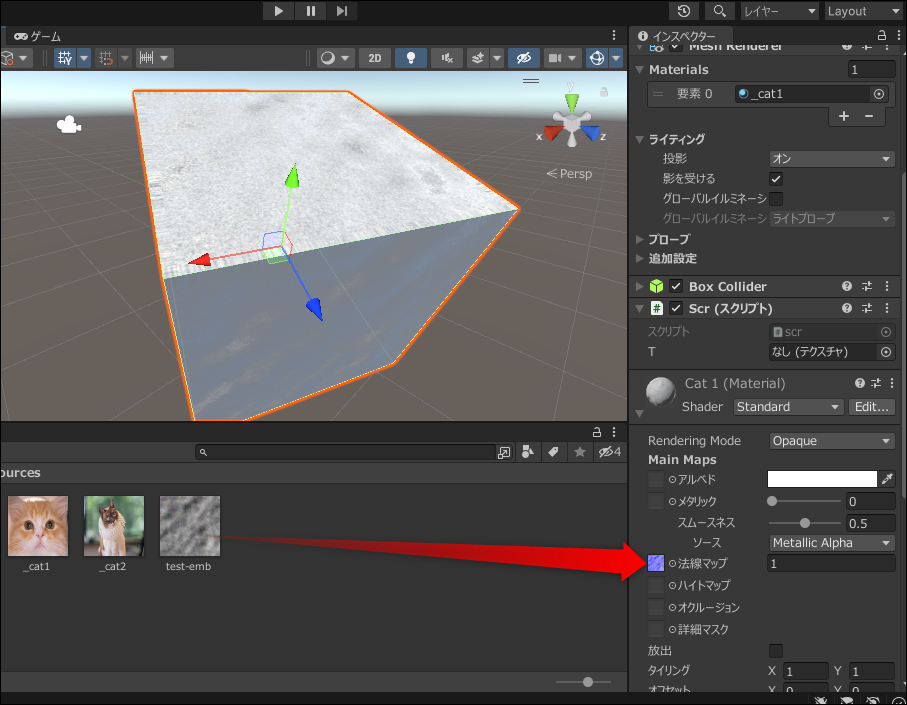Open Box Collider preset icon
This screenshot has height=705, width=907.
pos(867,286)
